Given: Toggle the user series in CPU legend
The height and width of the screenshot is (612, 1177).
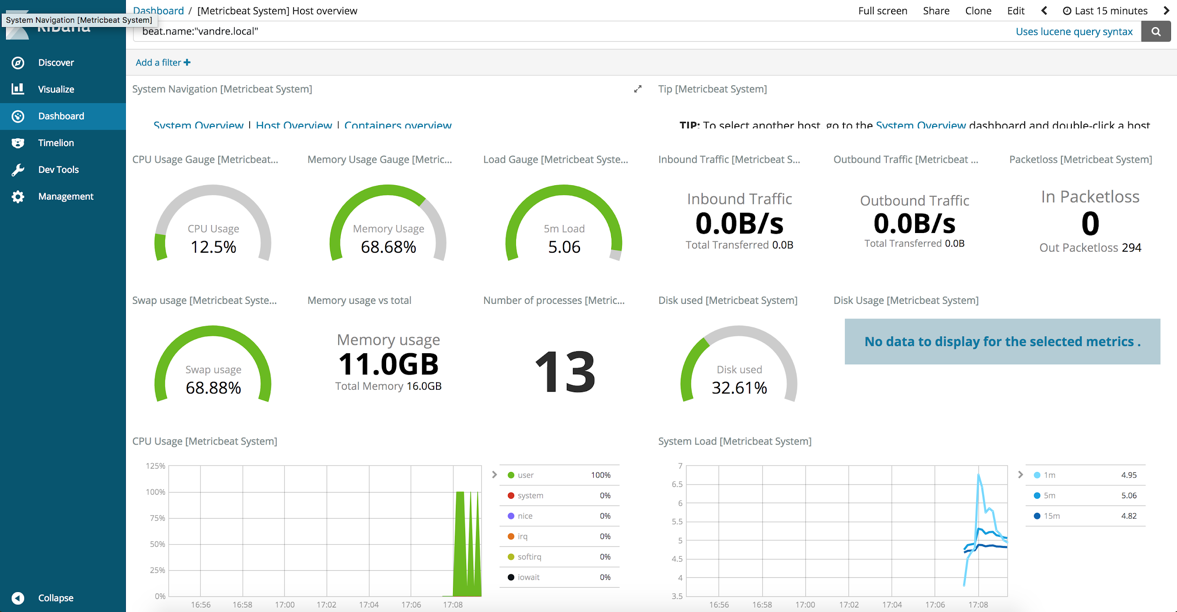Looking at the screenshot, I should click(x=526, y=475).
